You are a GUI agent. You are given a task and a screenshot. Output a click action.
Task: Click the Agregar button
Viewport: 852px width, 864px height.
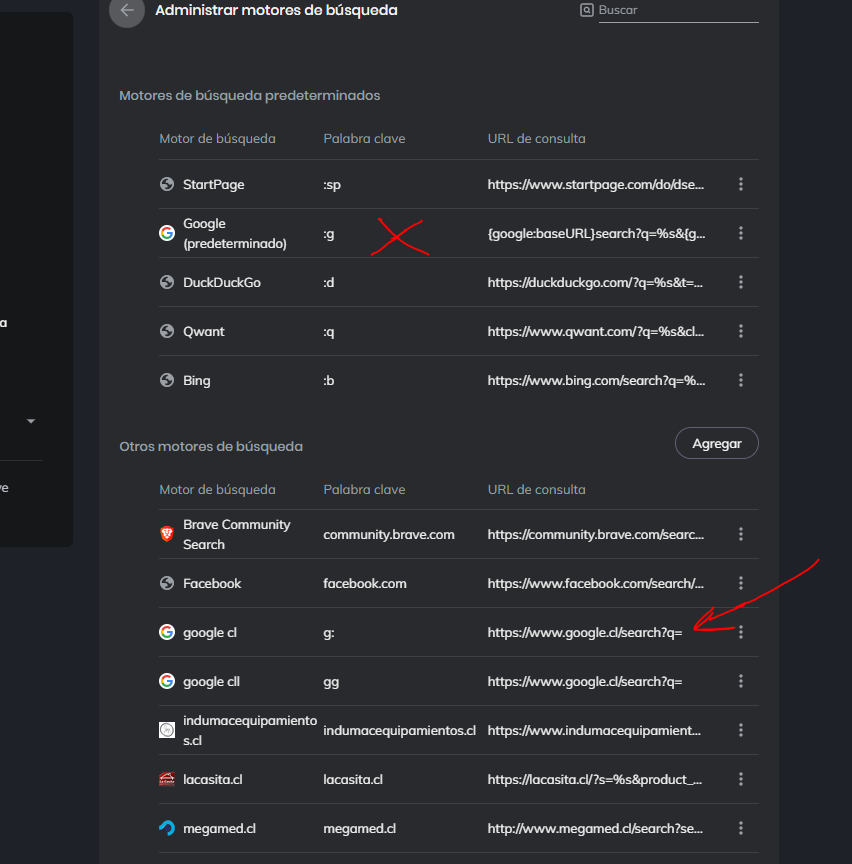coord(717,444)
